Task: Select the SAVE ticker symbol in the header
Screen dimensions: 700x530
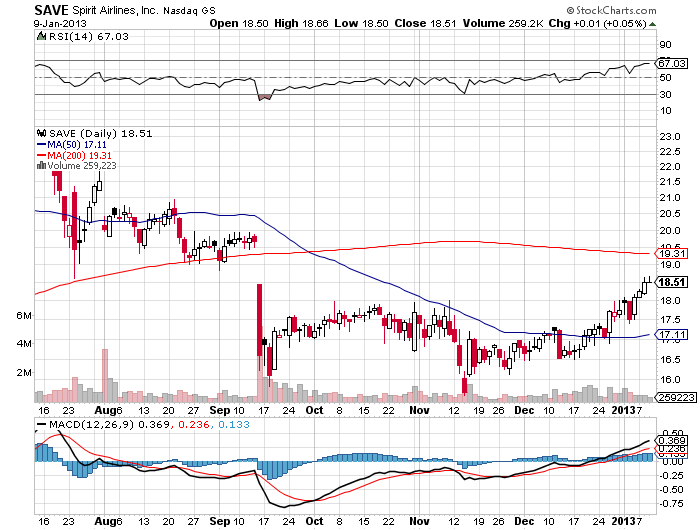Action: click(51, 10)
